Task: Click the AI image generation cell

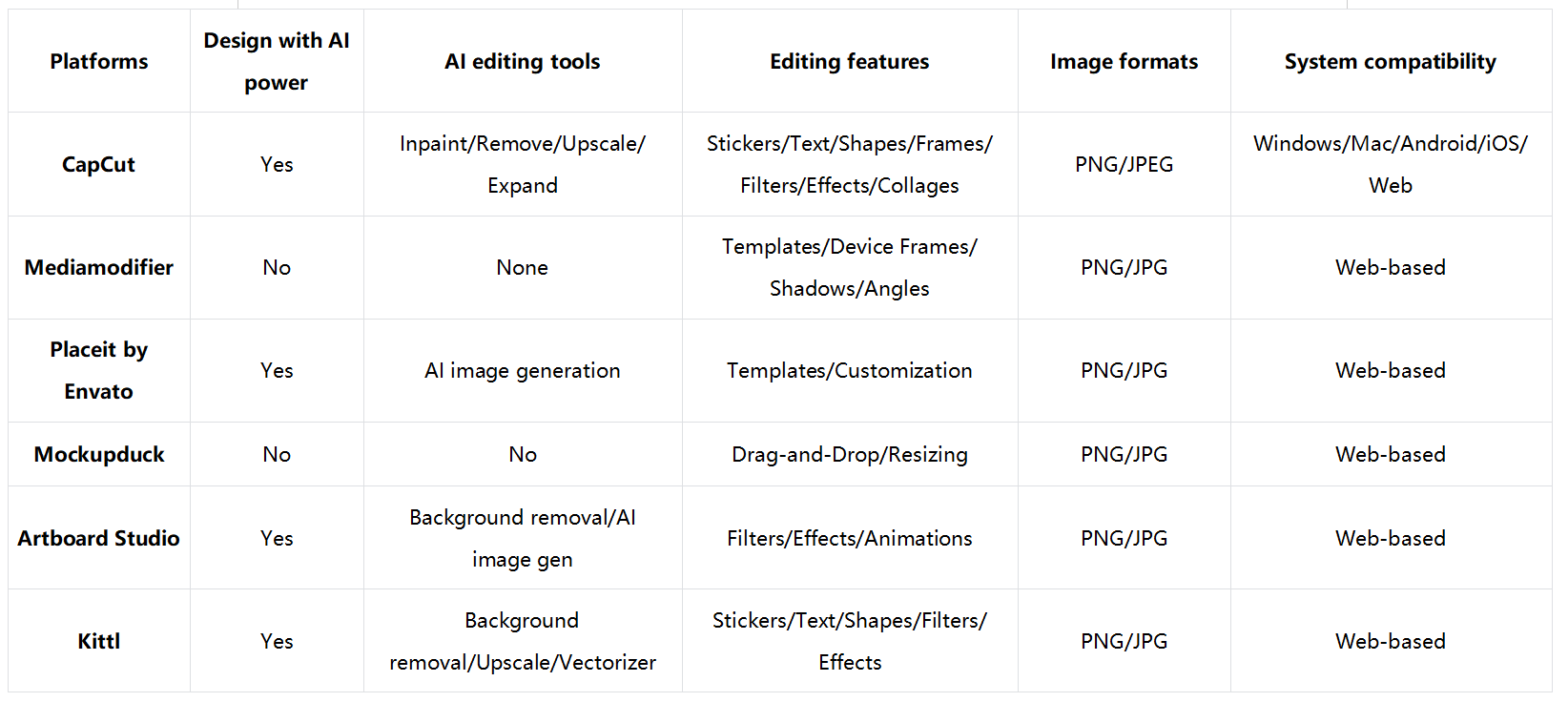Action: click(523, 370)
